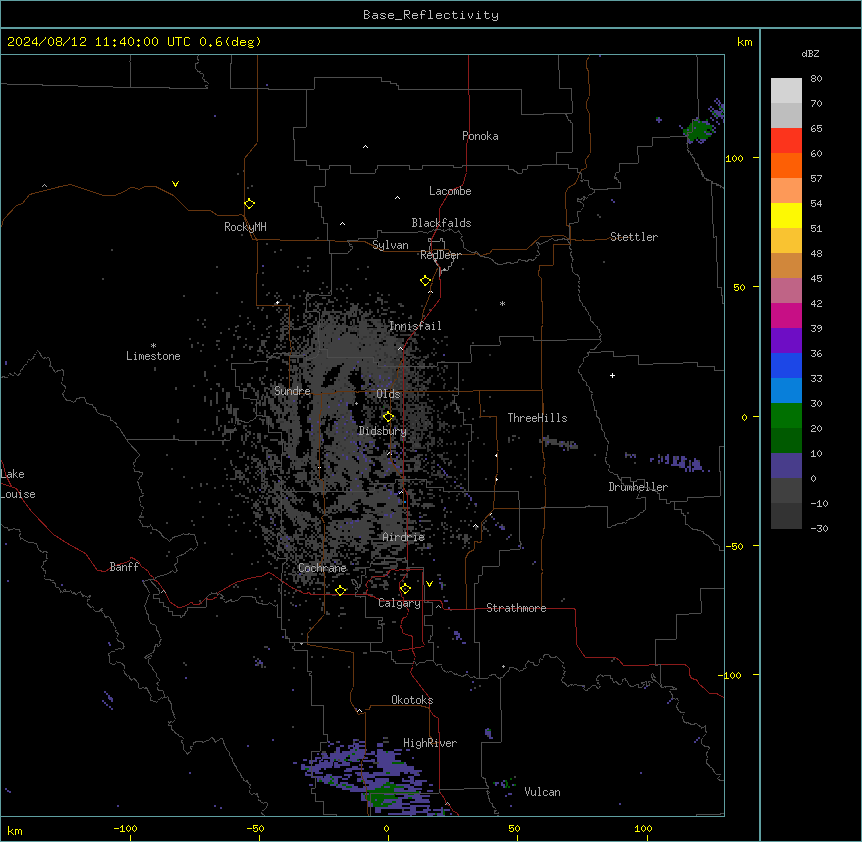Viewport: 862px width, 842px height.
Task: Click the green 30 dBZ legend swatch
Action: (786, 416)
